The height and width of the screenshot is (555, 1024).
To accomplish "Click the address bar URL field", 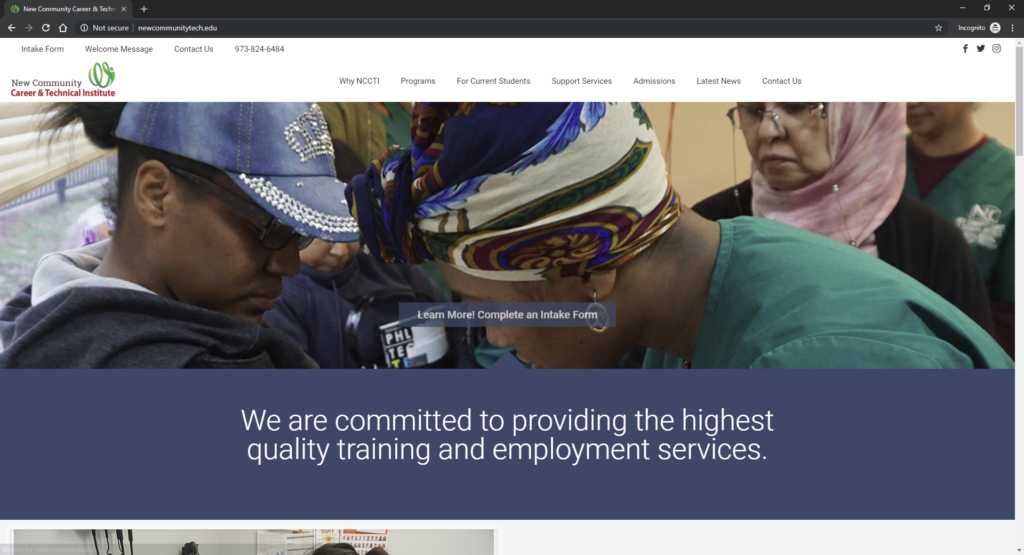I will click(522, 28).
